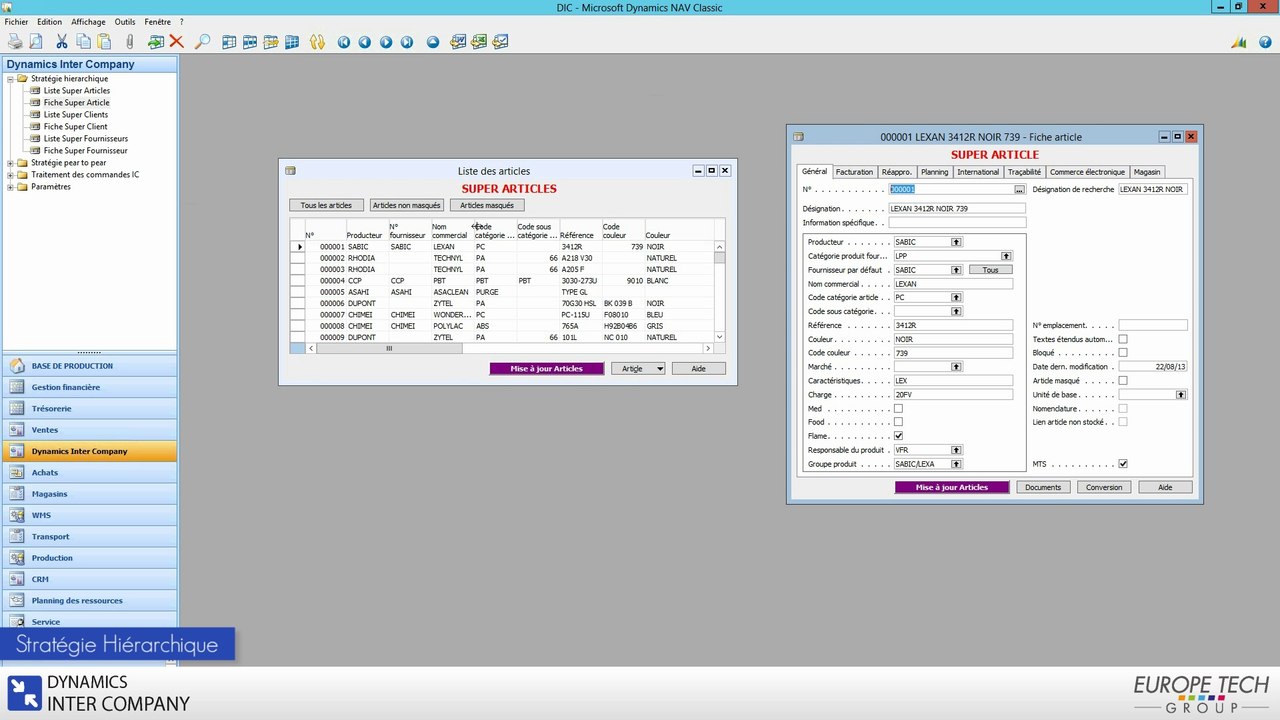Click the Send to Word icon
1280x720 pixels.
(x=458, y=42)
